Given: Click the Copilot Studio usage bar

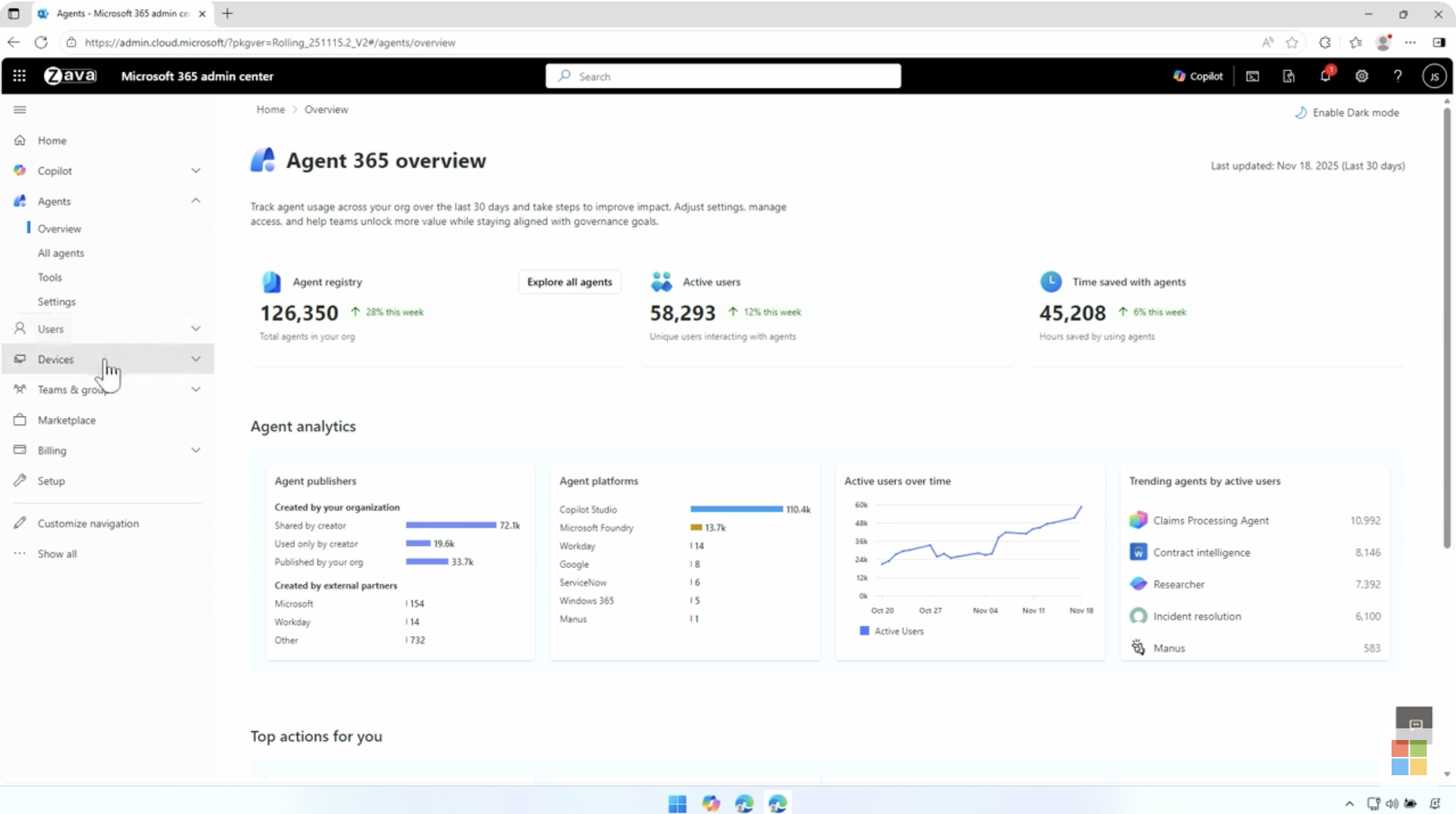Looking at the screenshot, I should (x=735, y=509).
